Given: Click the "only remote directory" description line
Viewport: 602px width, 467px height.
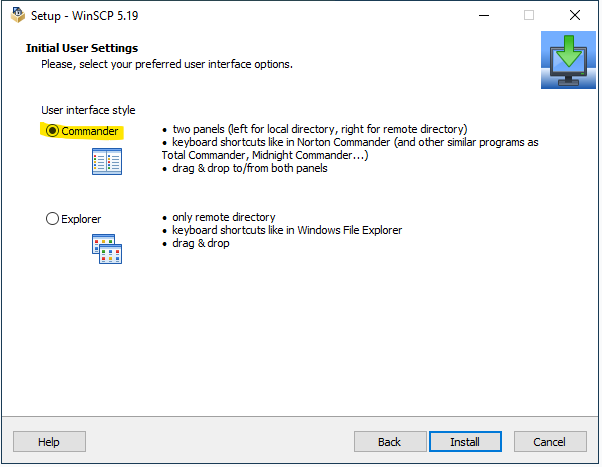Looking at the screenshot, I should point(223,217).
